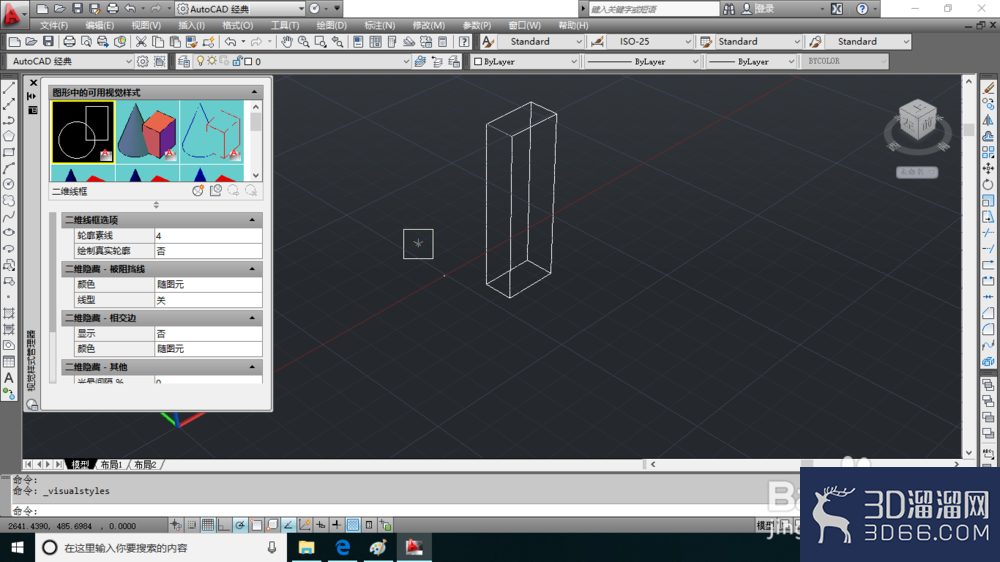The width and height of the screenshot is (1000, 562).
Task: Click the Undo arrow in the standard toolbar
Action: (x=230, y=42)
